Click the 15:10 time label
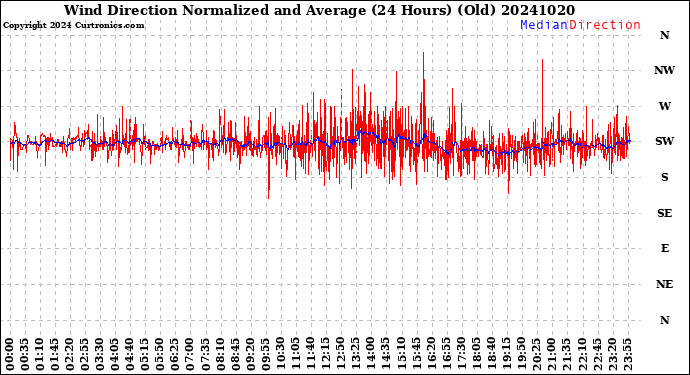The width and height of the screenshot is (690, 375). point(401,354)
